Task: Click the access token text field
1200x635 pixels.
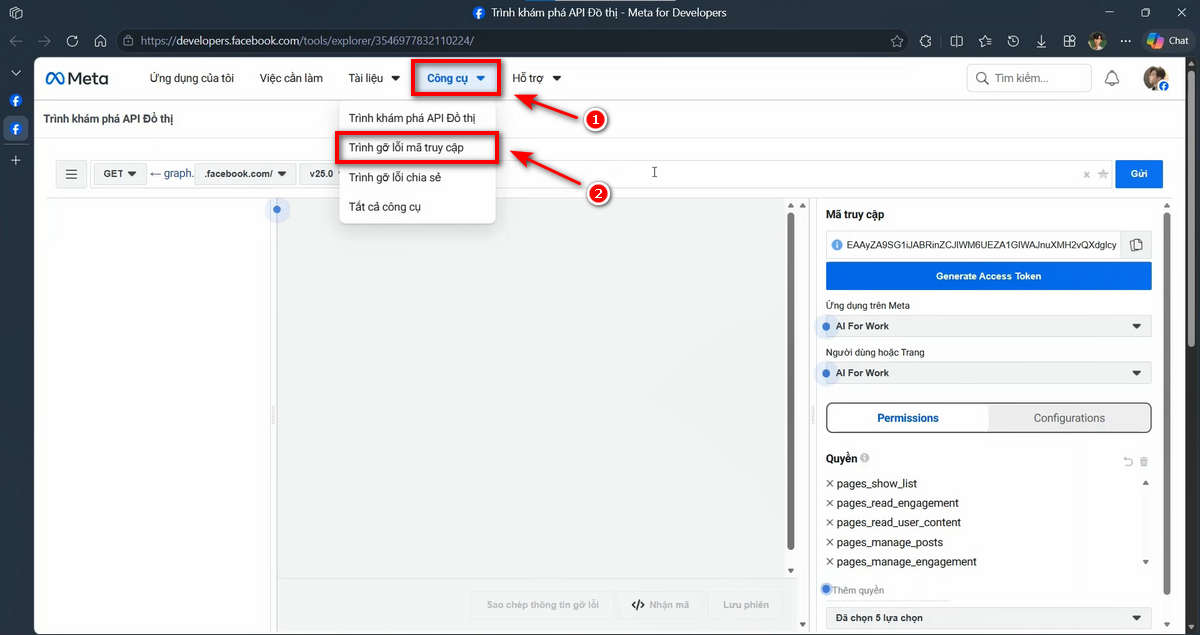Action: [974, 245]
